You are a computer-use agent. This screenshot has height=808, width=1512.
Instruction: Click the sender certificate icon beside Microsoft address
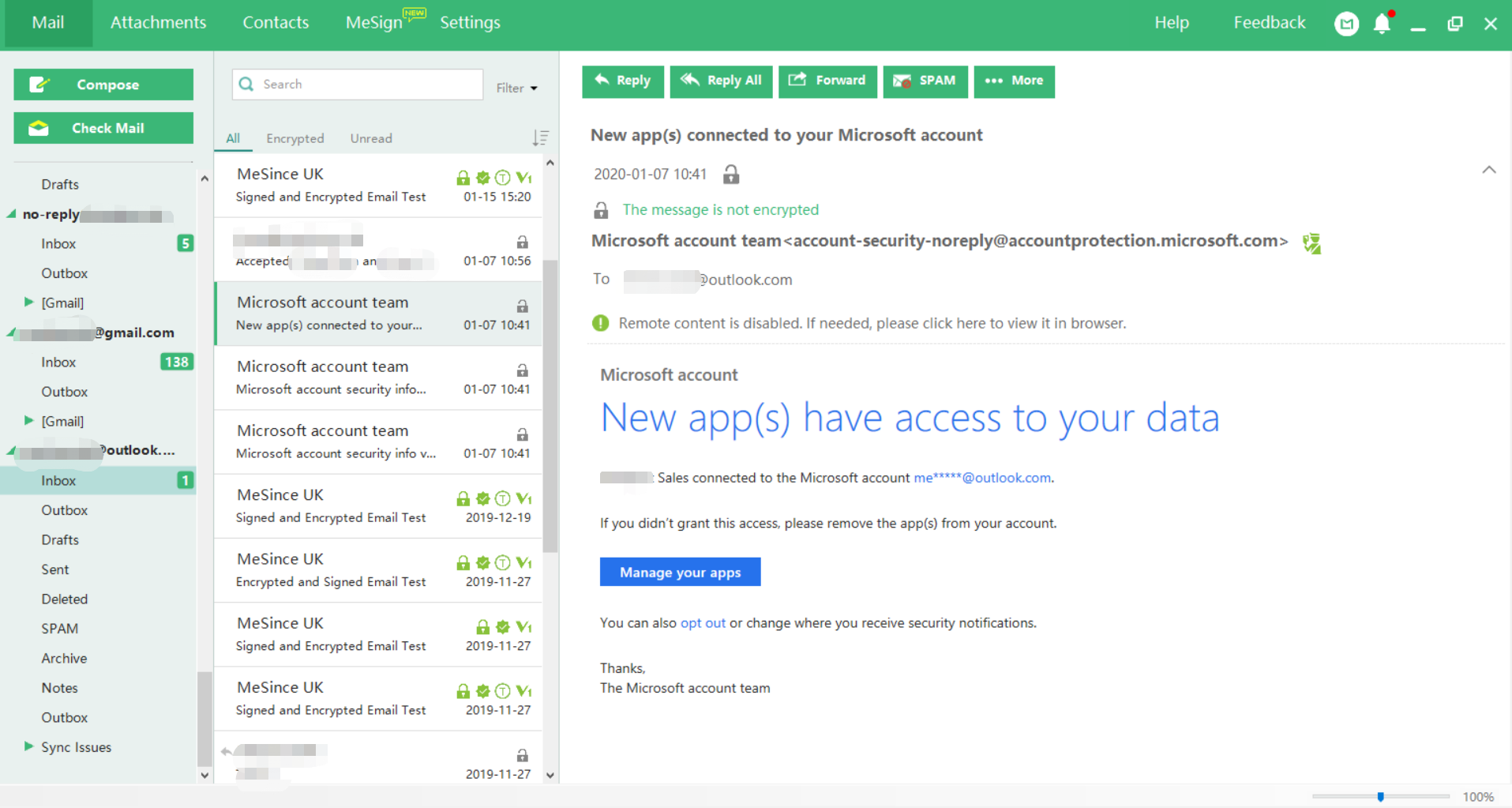pos(1311,243)
